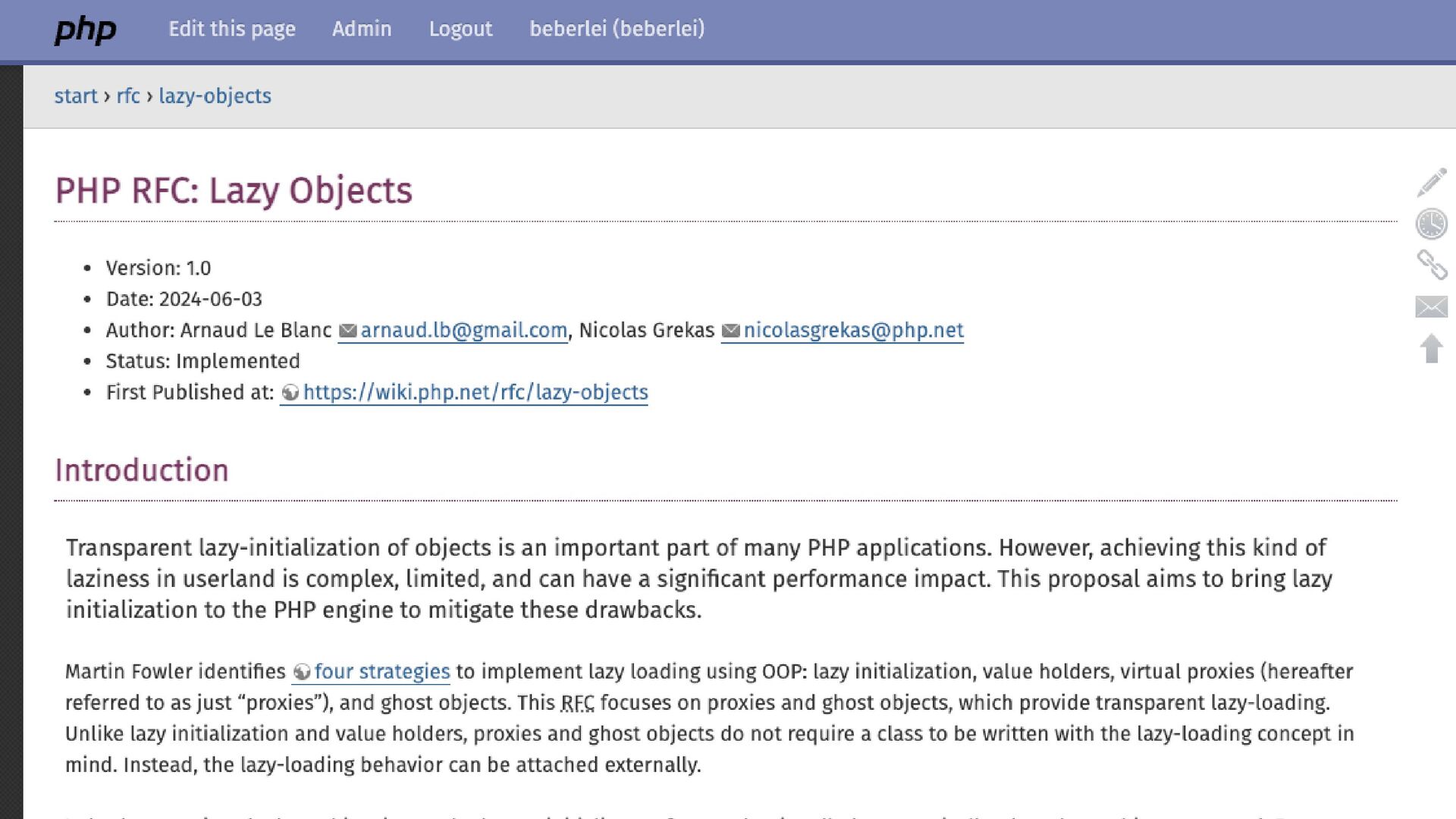The width and height of the screenshot is (1456, 819).
Task: Click the back-to-top arrow icon
Action: click(1431, 349)
